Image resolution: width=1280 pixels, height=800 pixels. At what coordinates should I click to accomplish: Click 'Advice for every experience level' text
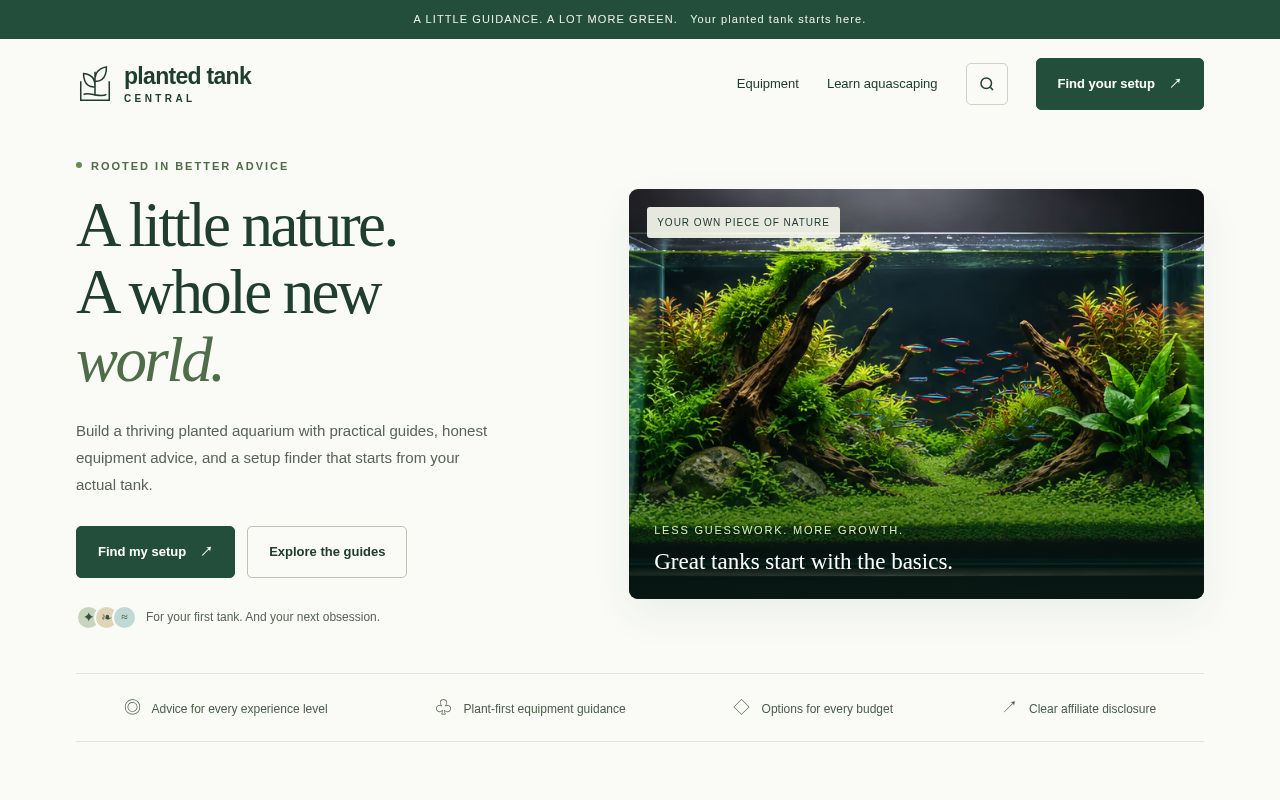pos(240,709)
